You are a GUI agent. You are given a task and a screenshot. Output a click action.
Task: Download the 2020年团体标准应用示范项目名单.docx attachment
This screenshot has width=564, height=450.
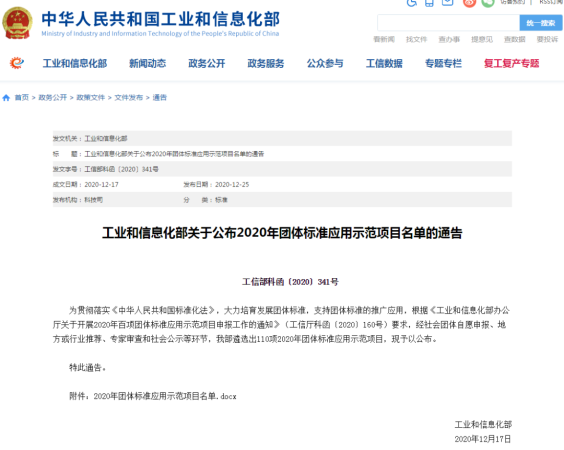[165, 396]
